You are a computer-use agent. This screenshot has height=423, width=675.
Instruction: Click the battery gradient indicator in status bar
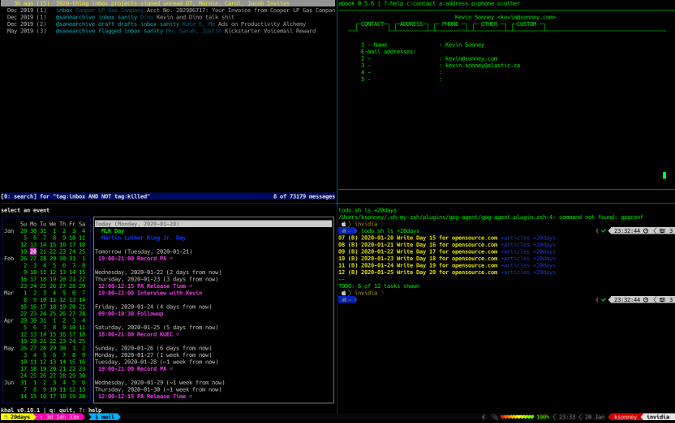(x=518, y=417)
